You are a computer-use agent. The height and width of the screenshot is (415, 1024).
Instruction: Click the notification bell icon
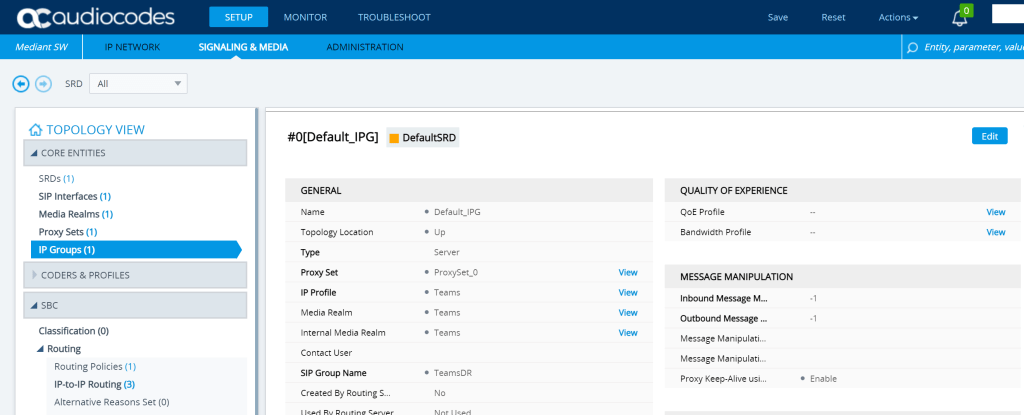[959, 17]
